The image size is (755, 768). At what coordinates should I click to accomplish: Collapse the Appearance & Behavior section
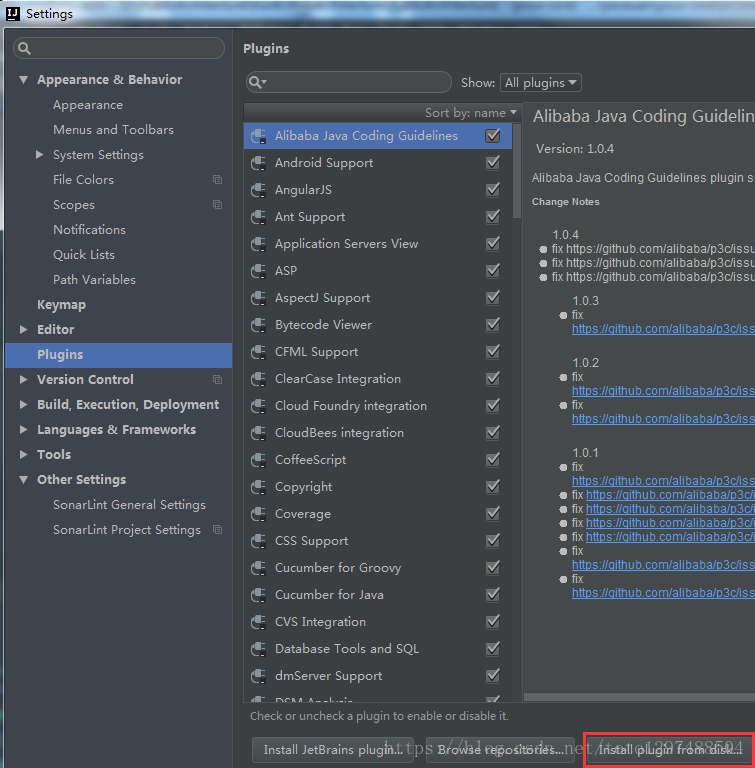[x=24, y=79]
